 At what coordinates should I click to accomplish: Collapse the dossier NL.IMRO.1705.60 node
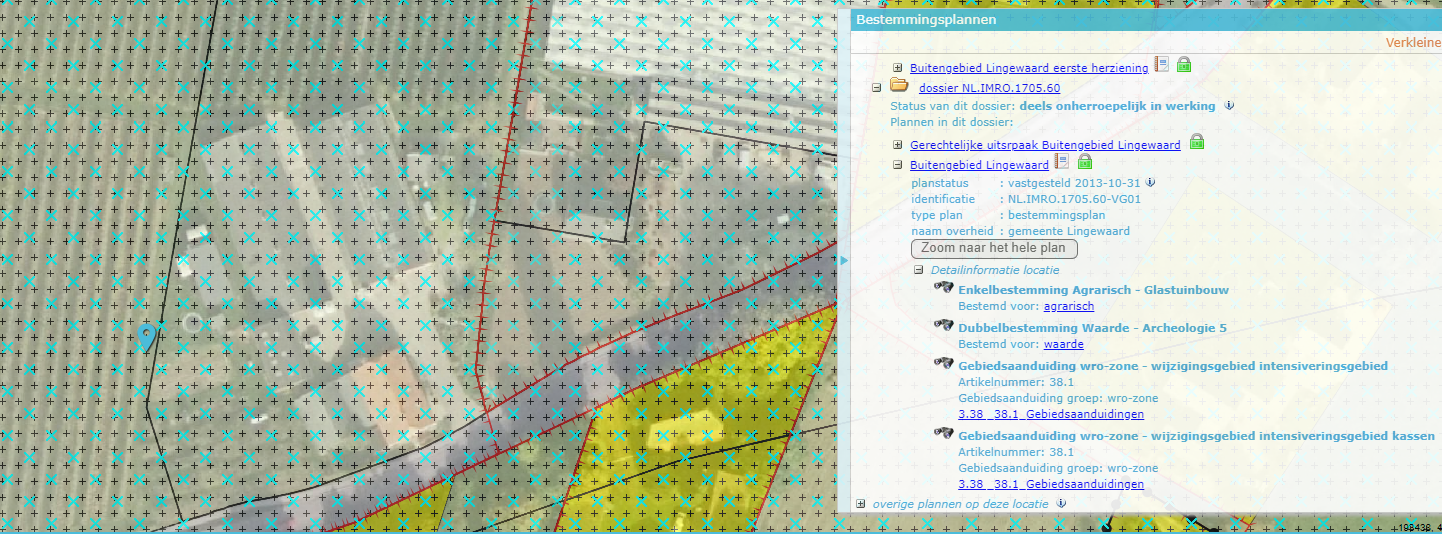pos(877,87)
